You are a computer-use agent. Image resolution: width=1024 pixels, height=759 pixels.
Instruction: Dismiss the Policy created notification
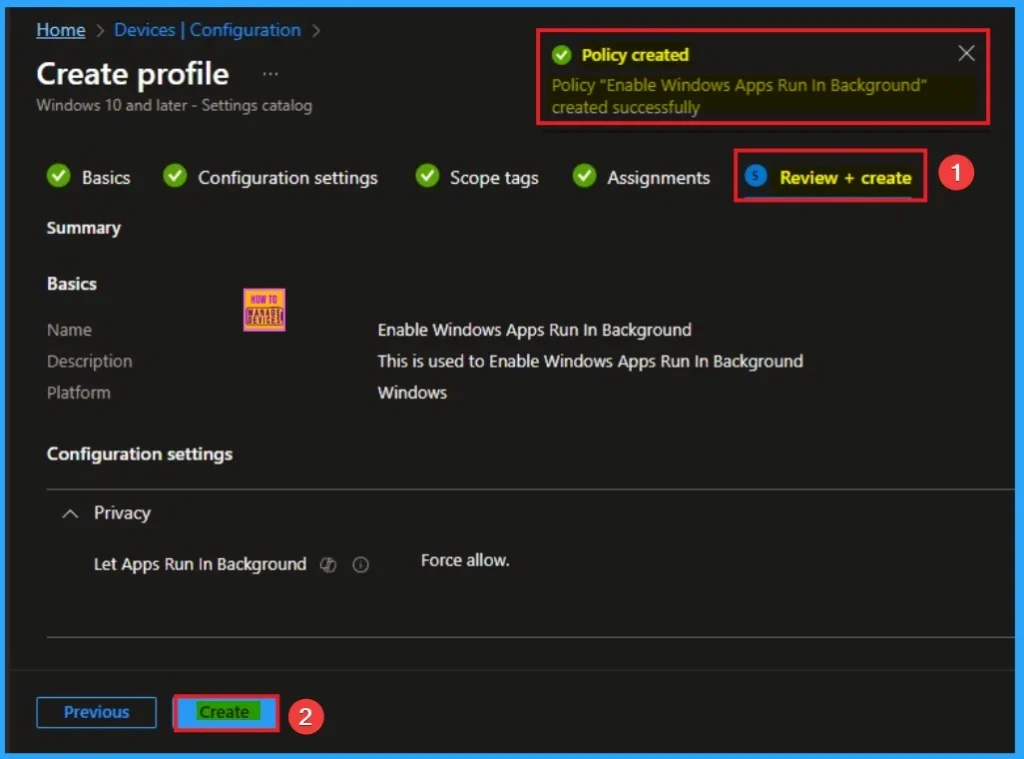[x=966, y=54]
